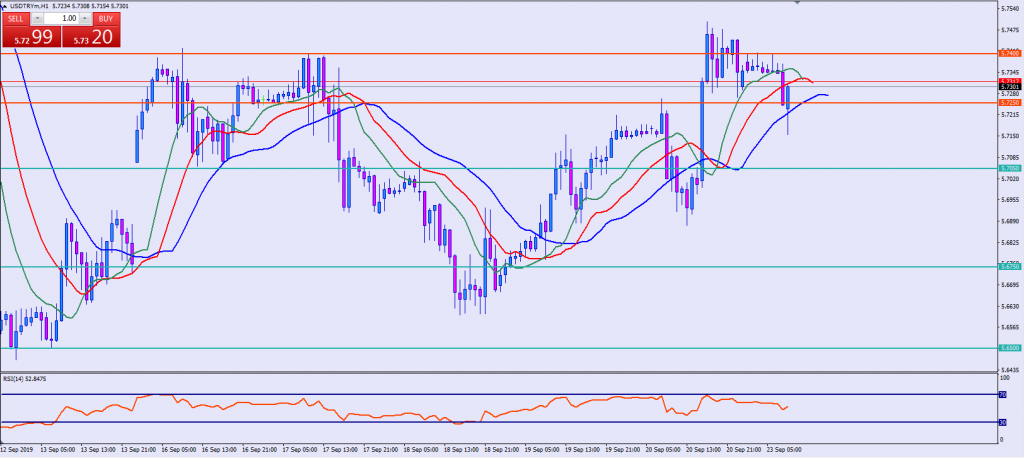The width and height of the screenshot is (1024, 458).
Task: Collapse the one-click trading panel arrow
Action: pyautogui.click(x=4, y=6)
